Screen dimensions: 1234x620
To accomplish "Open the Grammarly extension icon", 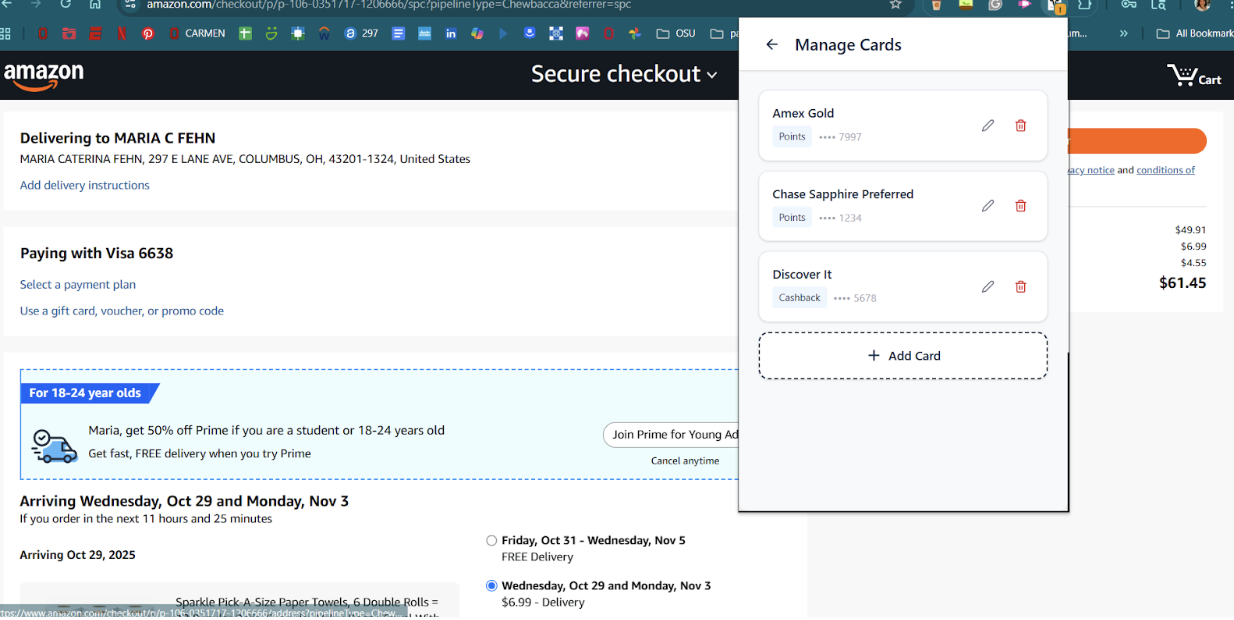I will 995,5.
